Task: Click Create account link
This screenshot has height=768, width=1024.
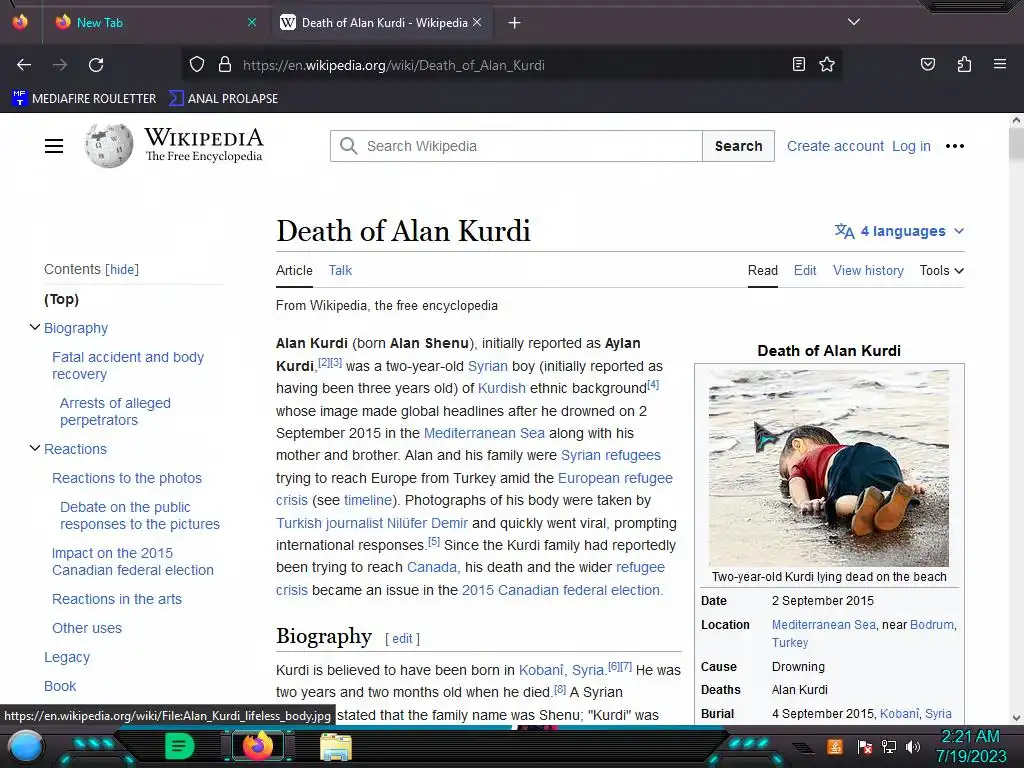Action: pos(835,146)
